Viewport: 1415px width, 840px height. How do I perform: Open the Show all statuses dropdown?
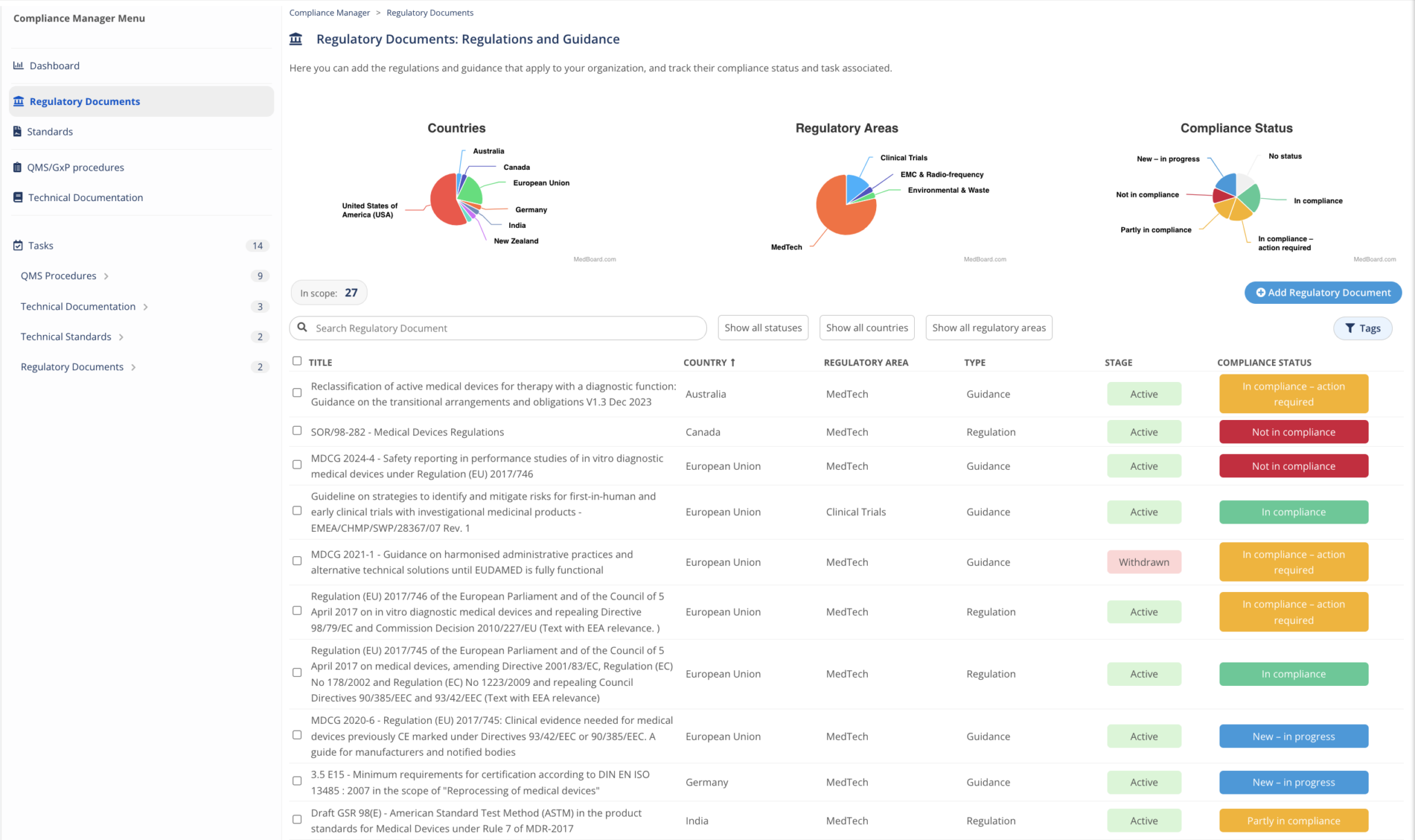763,327
